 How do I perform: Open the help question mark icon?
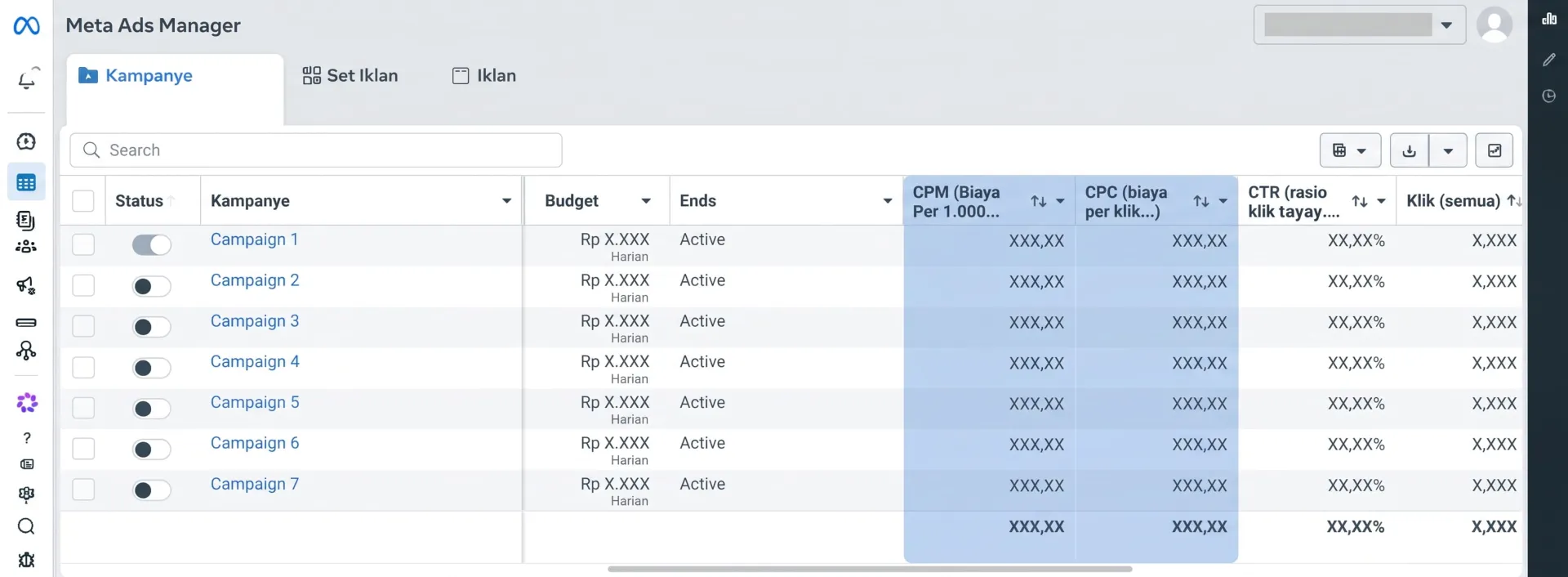coord(27,438)
